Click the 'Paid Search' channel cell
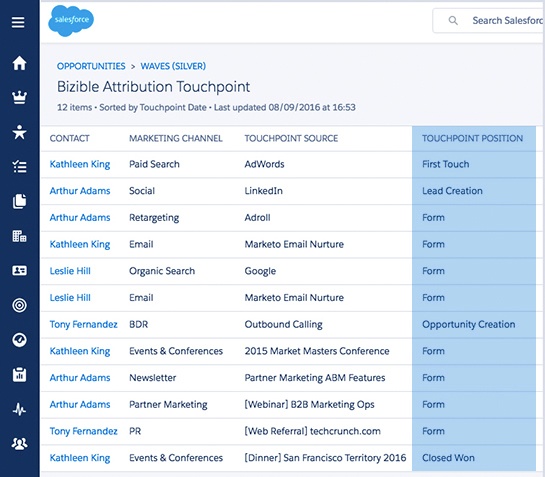This screenshot has width=545, height=477. coord(154,164)
